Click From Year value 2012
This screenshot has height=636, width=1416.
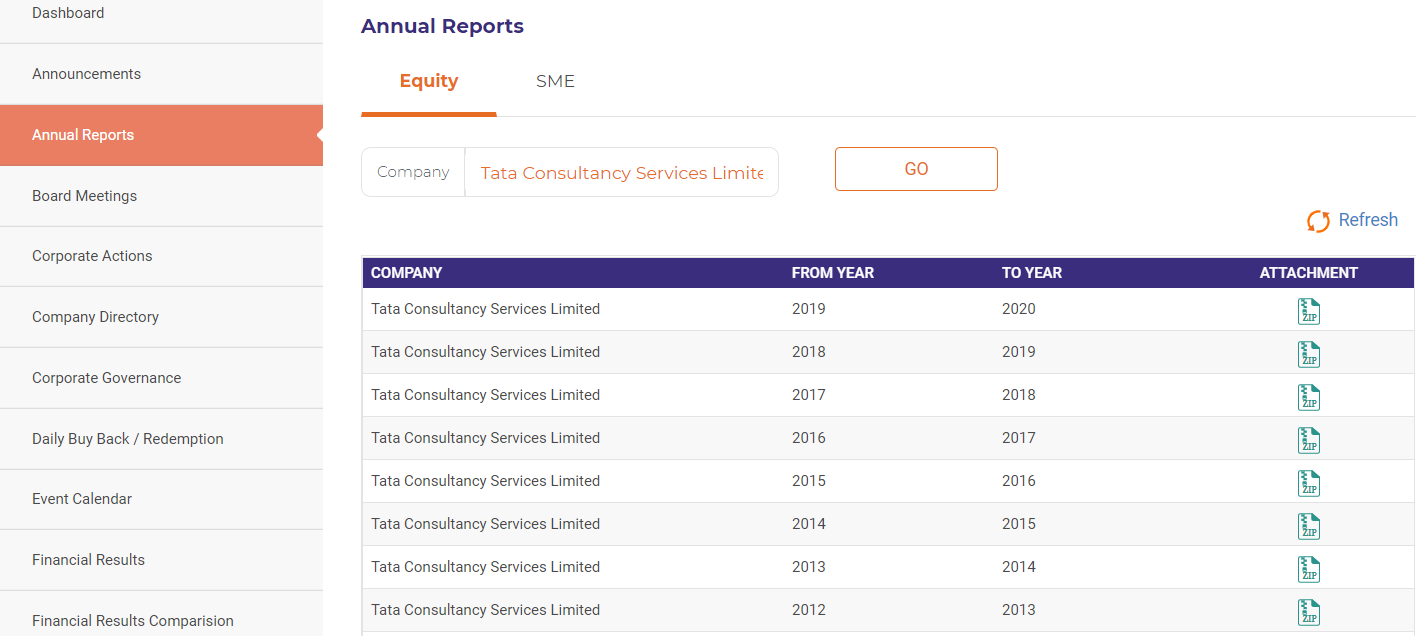808,610
